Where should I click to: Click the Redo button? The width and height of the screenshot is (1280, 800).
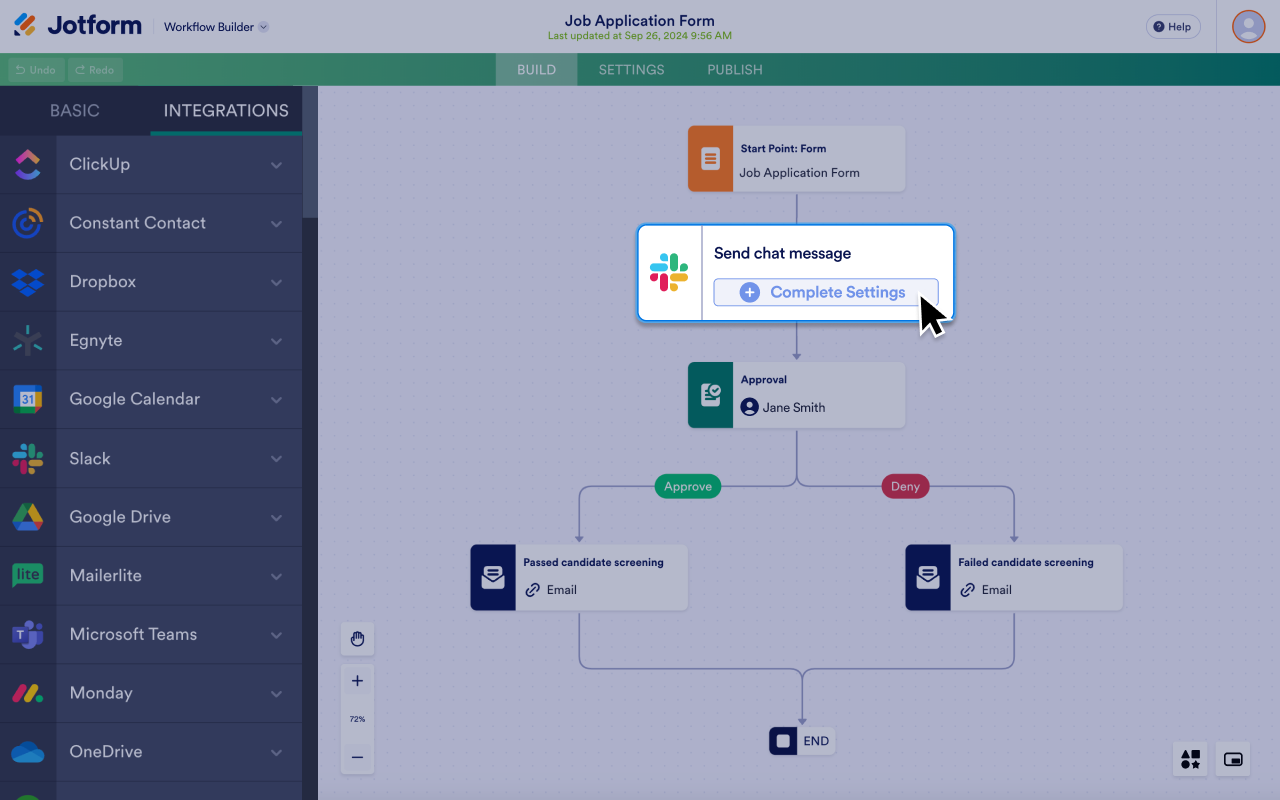[x=95, y=70]
